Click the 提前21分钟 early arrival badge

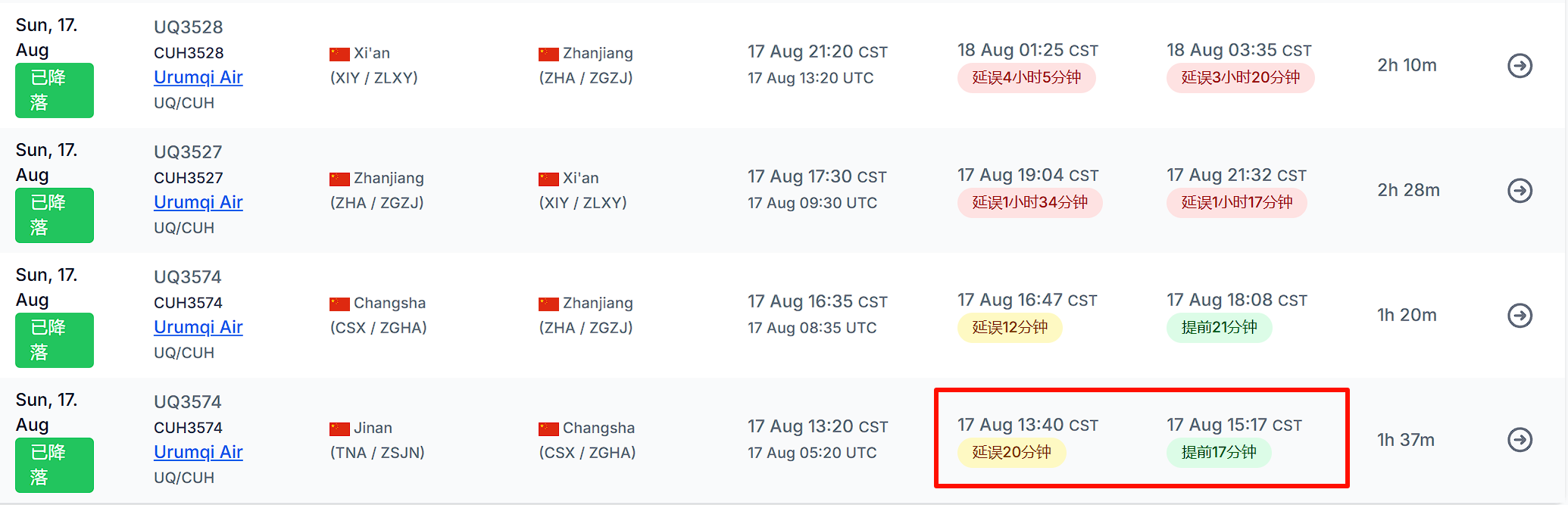tap(1219, 328)
